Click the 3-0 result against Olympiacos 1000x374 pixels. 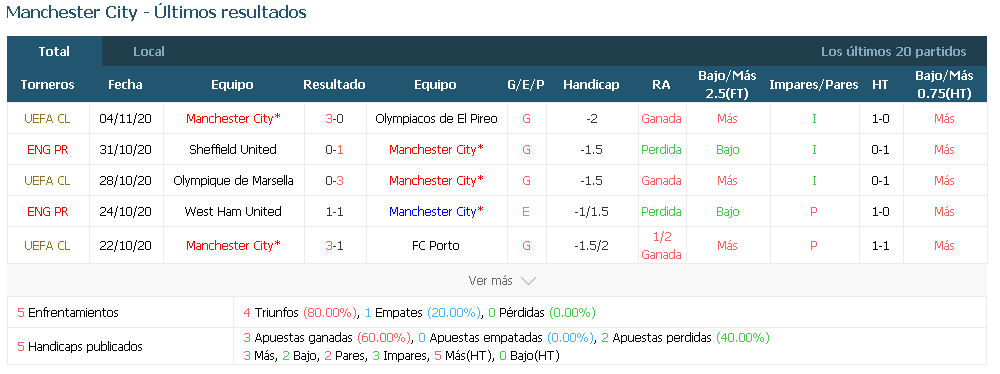pyautogui.click(x=334, y=119)
